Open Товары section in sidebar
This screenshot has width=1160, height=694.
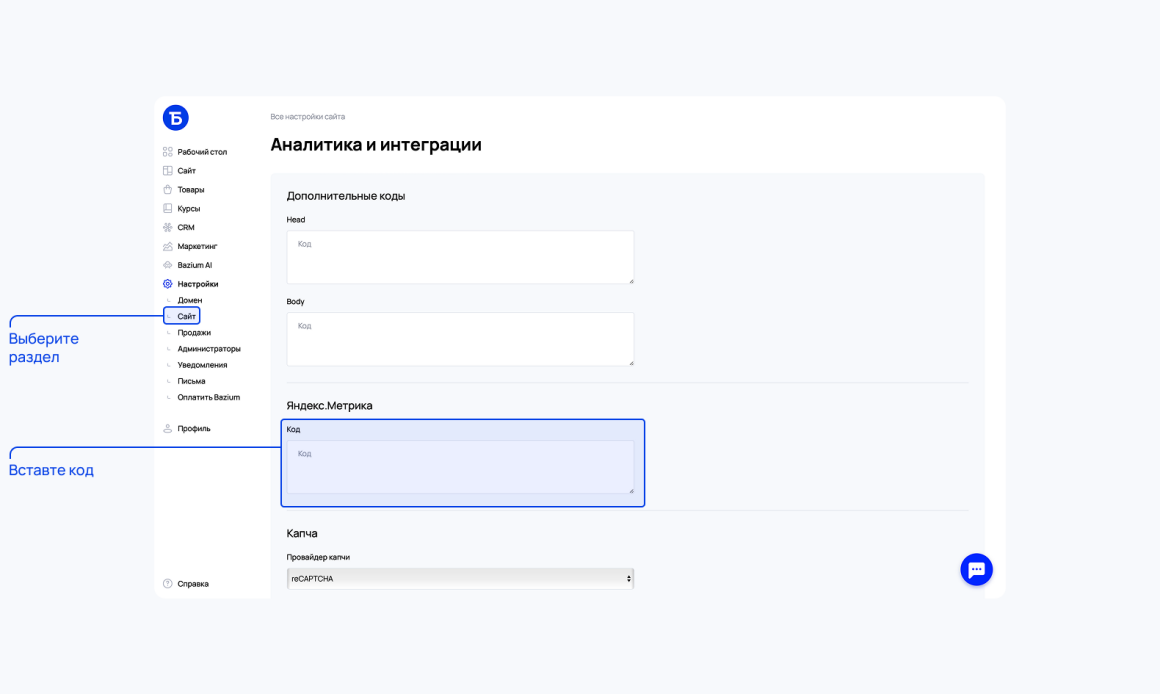tap(191, 189)
